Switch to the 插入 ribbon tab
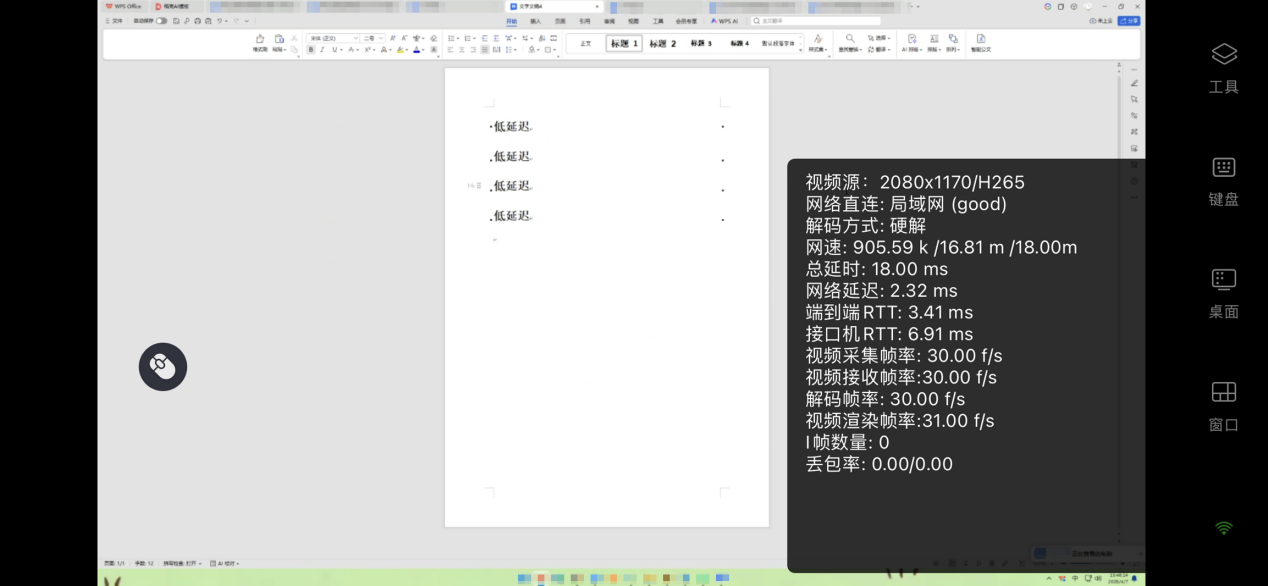This screenshot has height=586, width=1268. pos(535,21)
